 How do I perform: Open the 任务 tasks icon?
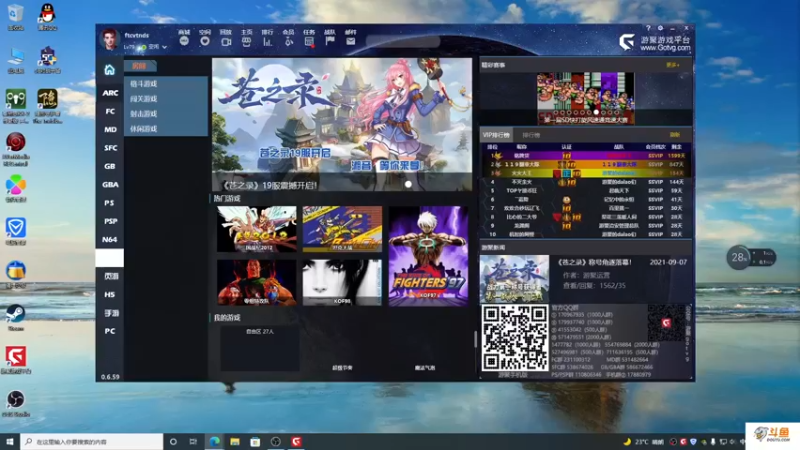(x=309, y=41)
